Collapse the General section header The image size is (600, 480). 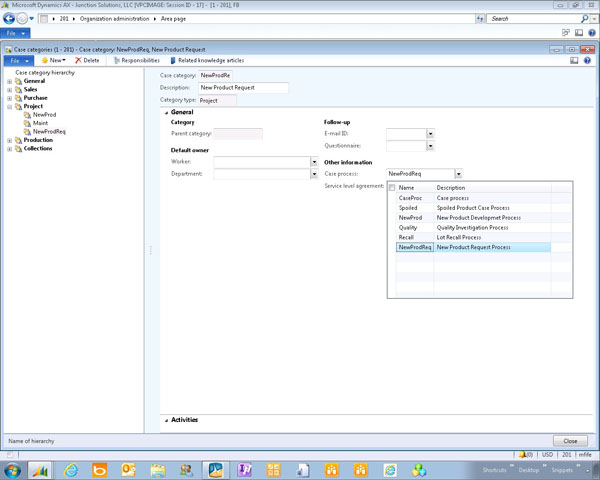click(180, 112)
